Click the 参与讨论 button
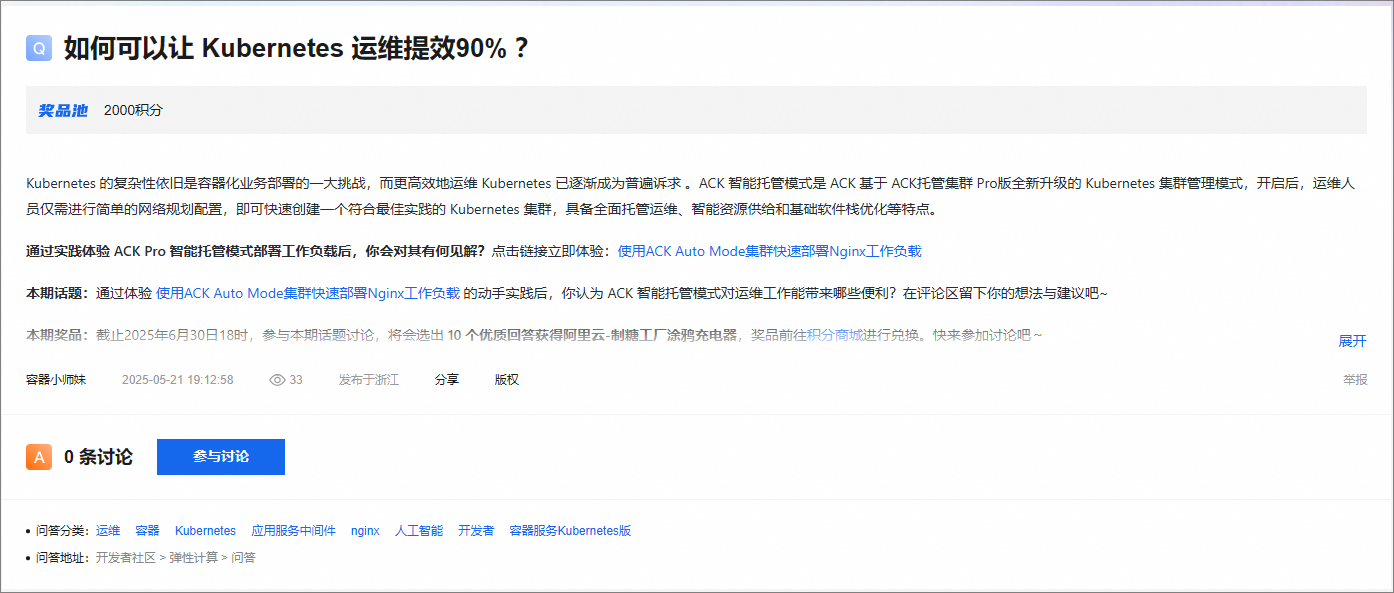Viewport: 1394px width, 593px height. click(x=221, y=457)
